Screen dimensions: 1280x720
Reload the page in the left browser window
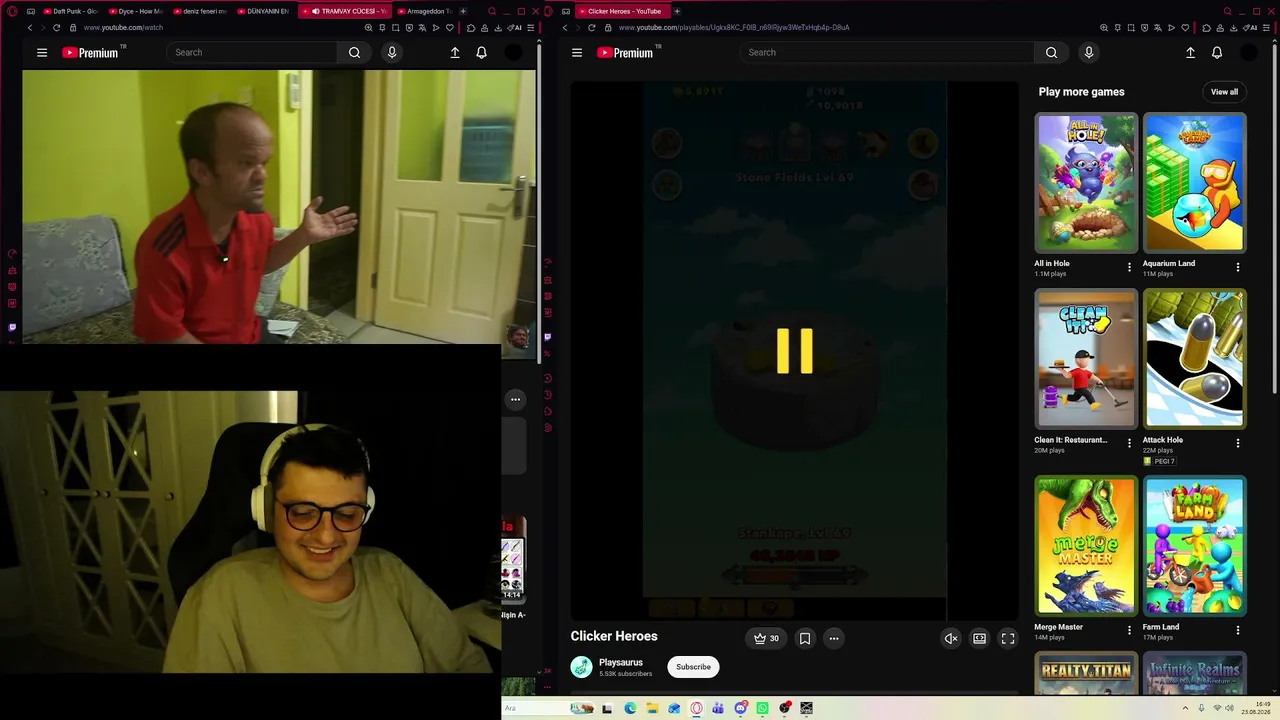56,28
